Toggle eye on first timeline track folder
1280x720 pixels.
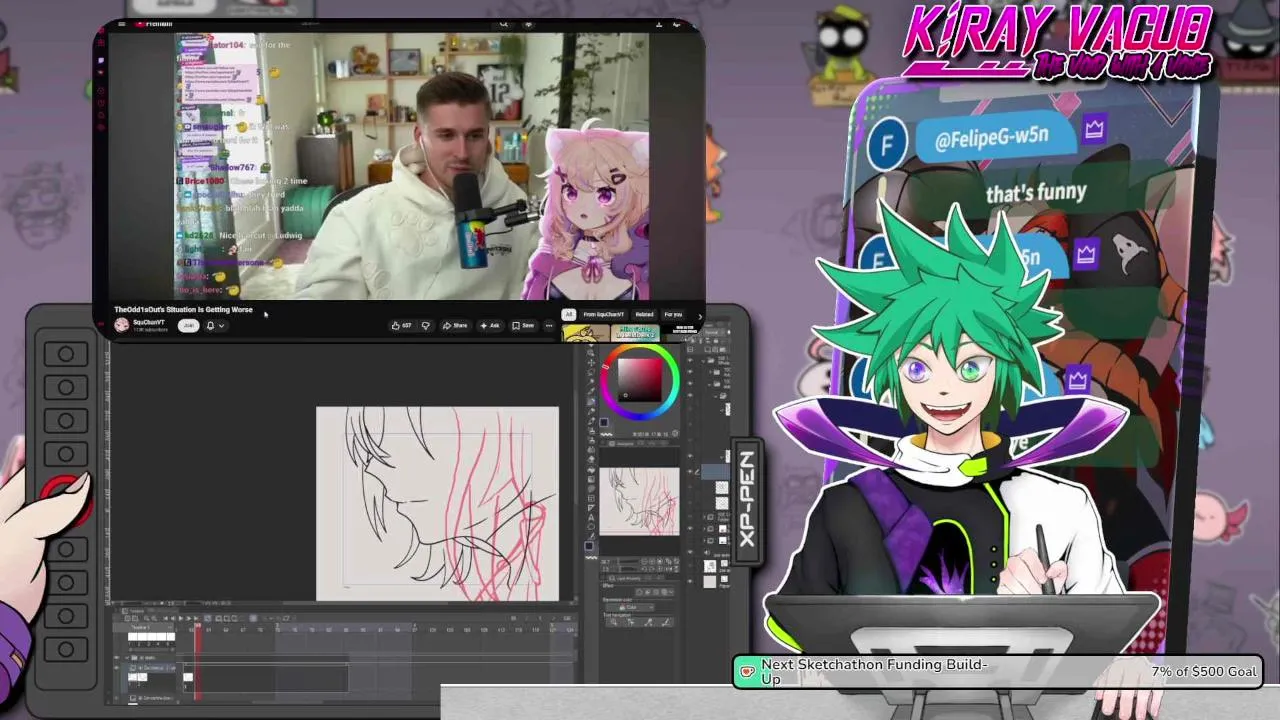(x=116, y=657)
